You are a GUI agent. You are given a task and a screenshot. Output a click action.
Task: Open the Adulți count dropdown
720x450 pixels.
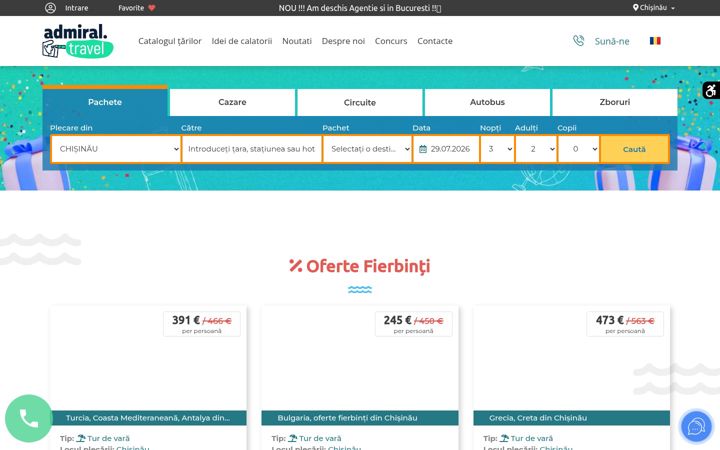(x=536, y=149)
